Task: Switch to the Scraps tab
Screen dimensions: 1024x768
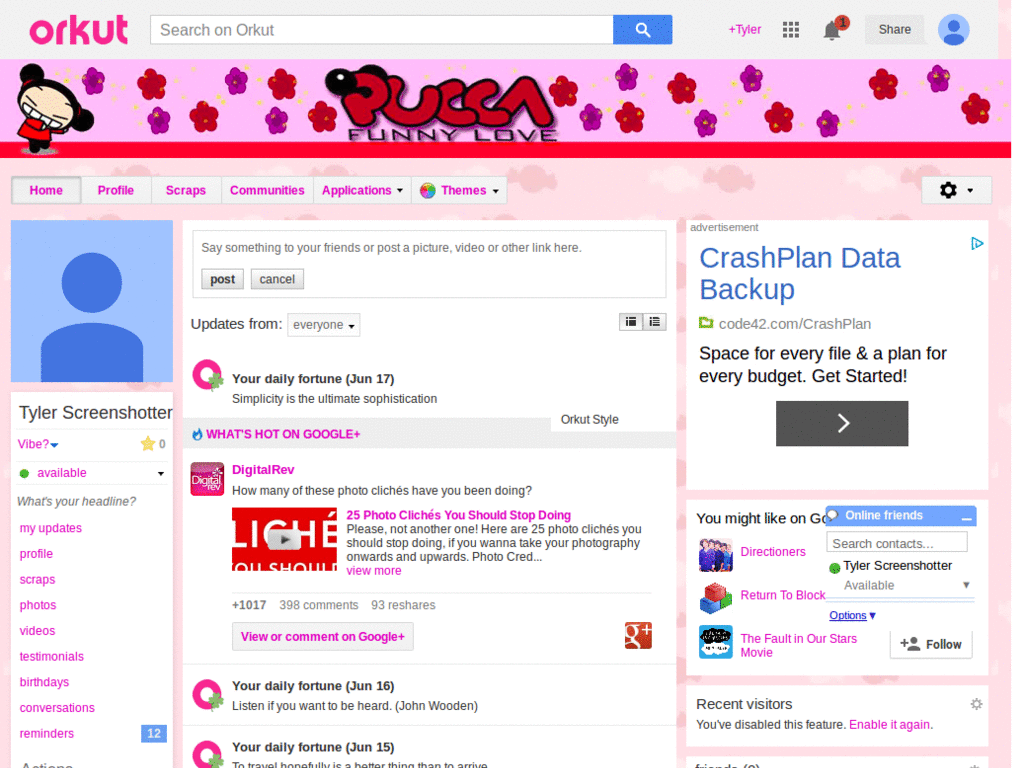Action: [185, 190]
